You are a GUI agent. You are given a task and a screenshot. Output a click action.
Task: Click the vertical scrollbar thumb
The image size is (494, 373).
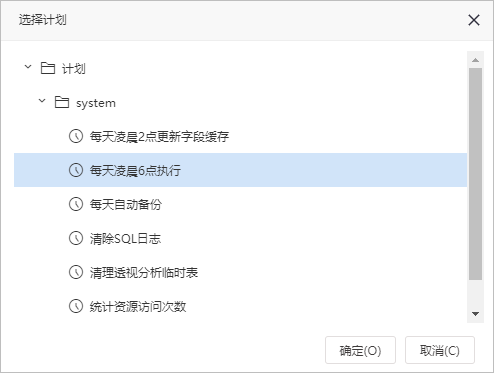[x=475, y=174]
